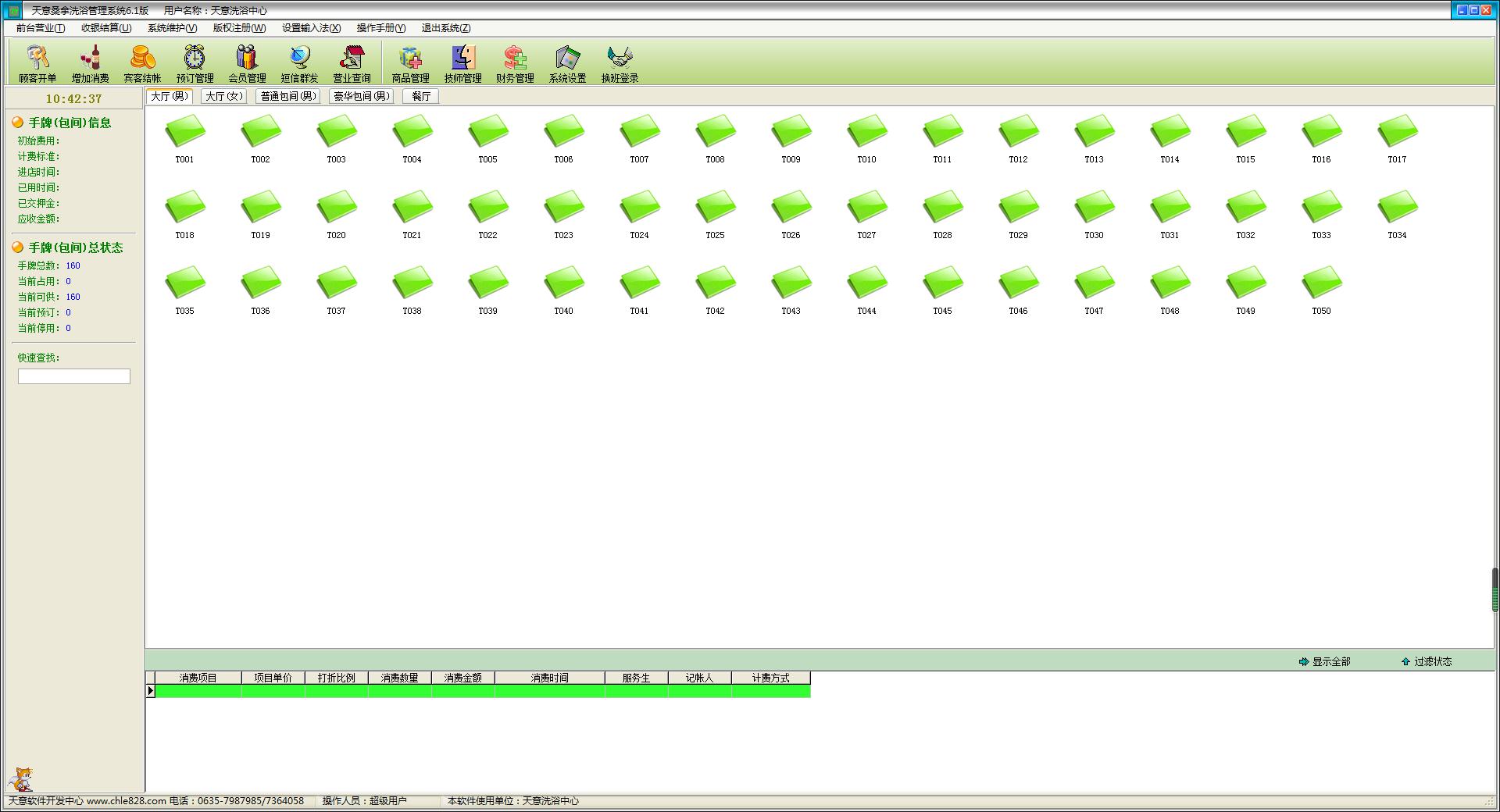Click the 快速查找 search input field
Screen dimensions: 1500x812
(74, 376)
